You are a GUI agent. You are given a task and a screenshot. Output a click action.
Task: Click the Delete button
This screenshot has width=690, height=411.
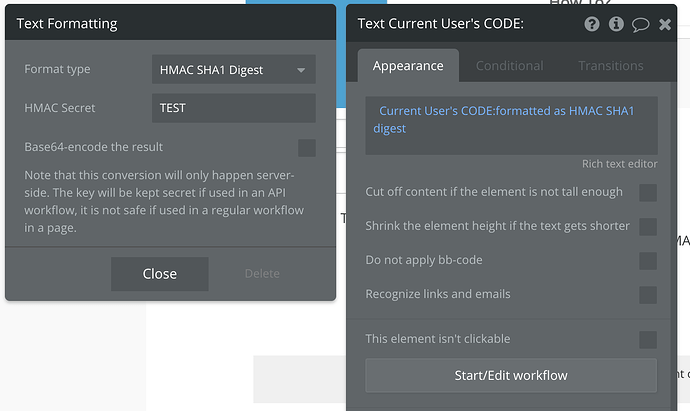coord(262,273)
